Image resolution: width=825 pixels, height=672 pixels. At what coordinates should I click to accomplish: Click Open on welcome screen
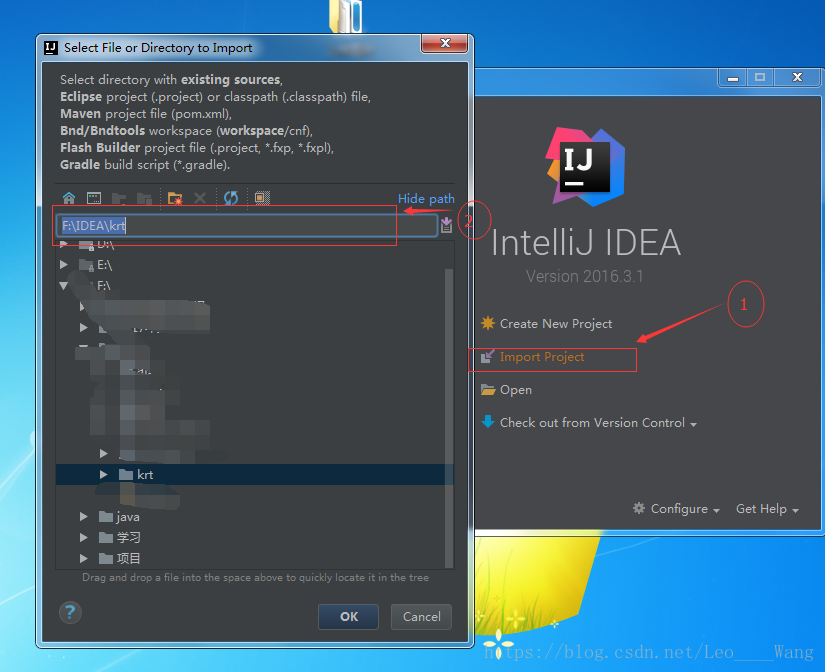[x=516, y=390]
